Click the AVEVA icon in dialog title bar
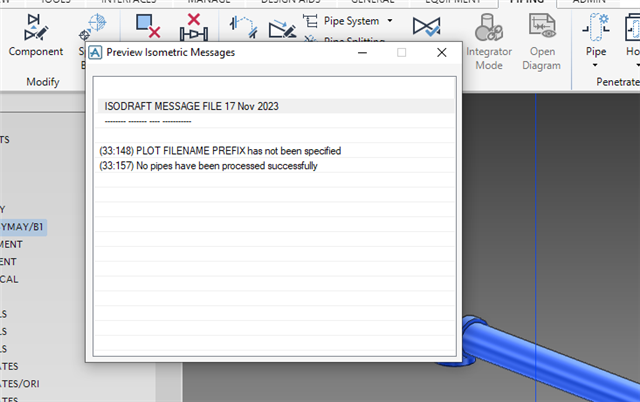 pyautogui.click(x=95, y=53)
